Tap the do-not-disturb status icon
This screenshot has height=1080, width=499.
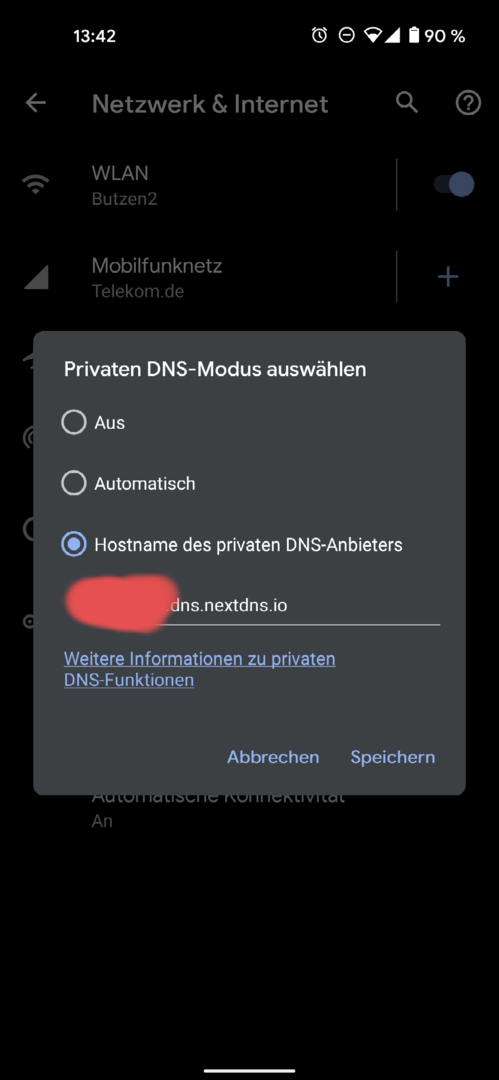tap(347, 35)
